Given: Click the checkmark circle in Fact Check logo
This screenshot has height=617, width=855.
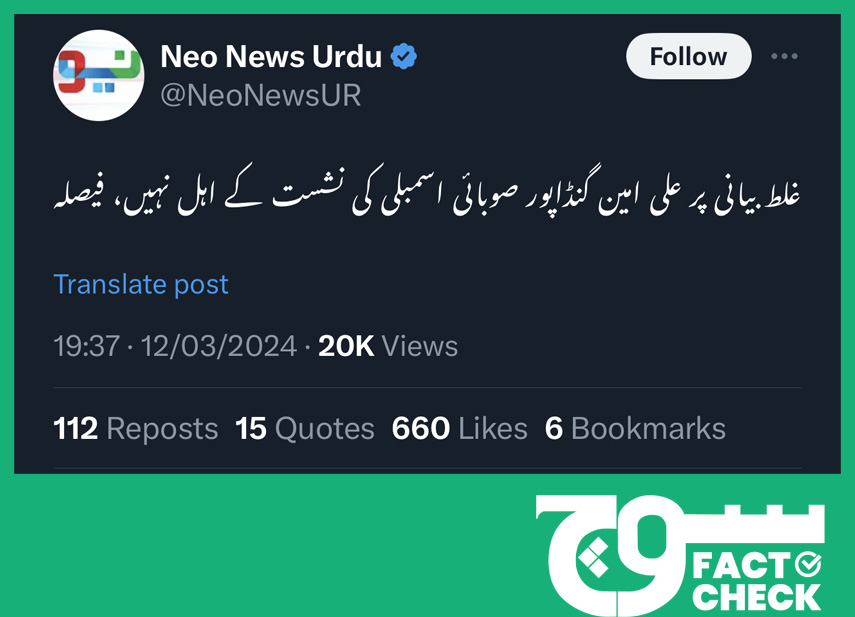Looking at the screenshot, I should coord(808,564).
